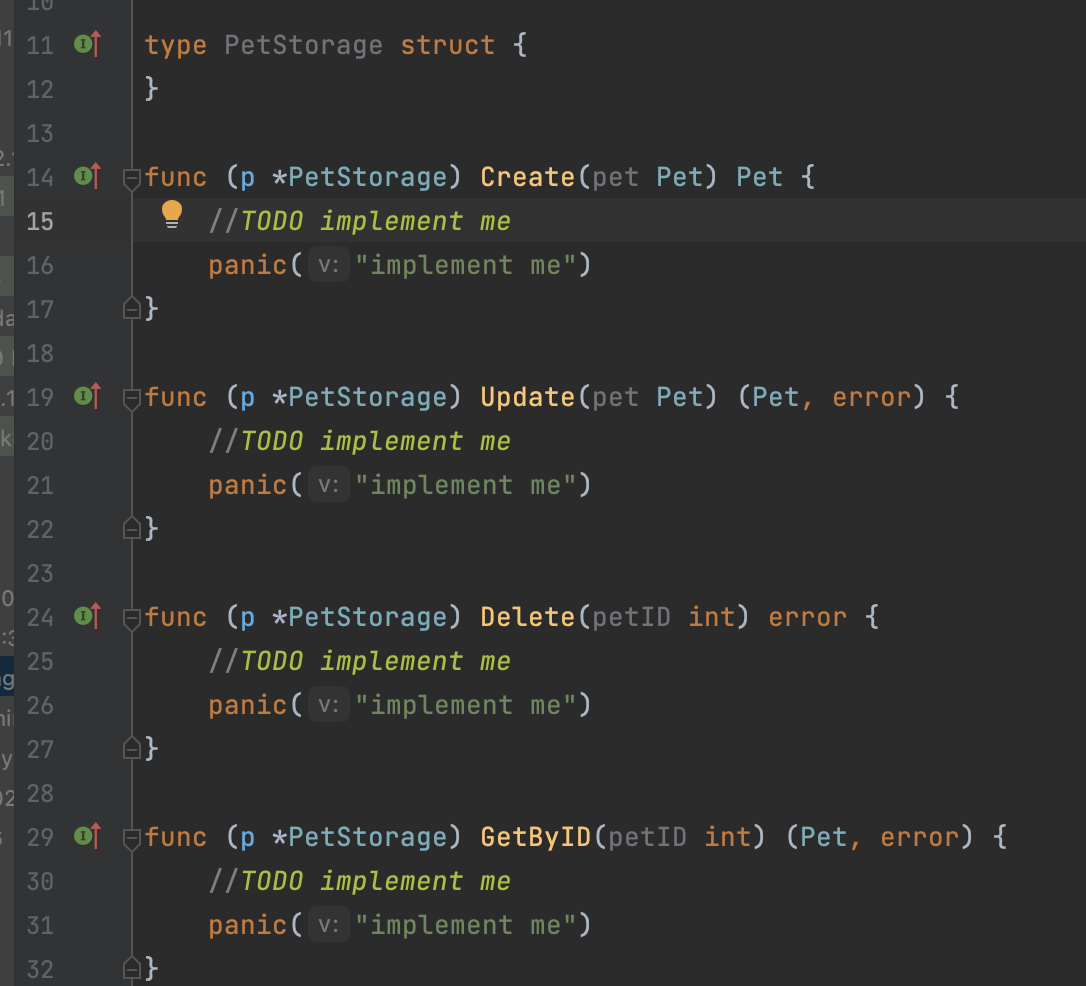Collapse the Update function using its fold marker

pyautogui.click(x=131, y=398)
